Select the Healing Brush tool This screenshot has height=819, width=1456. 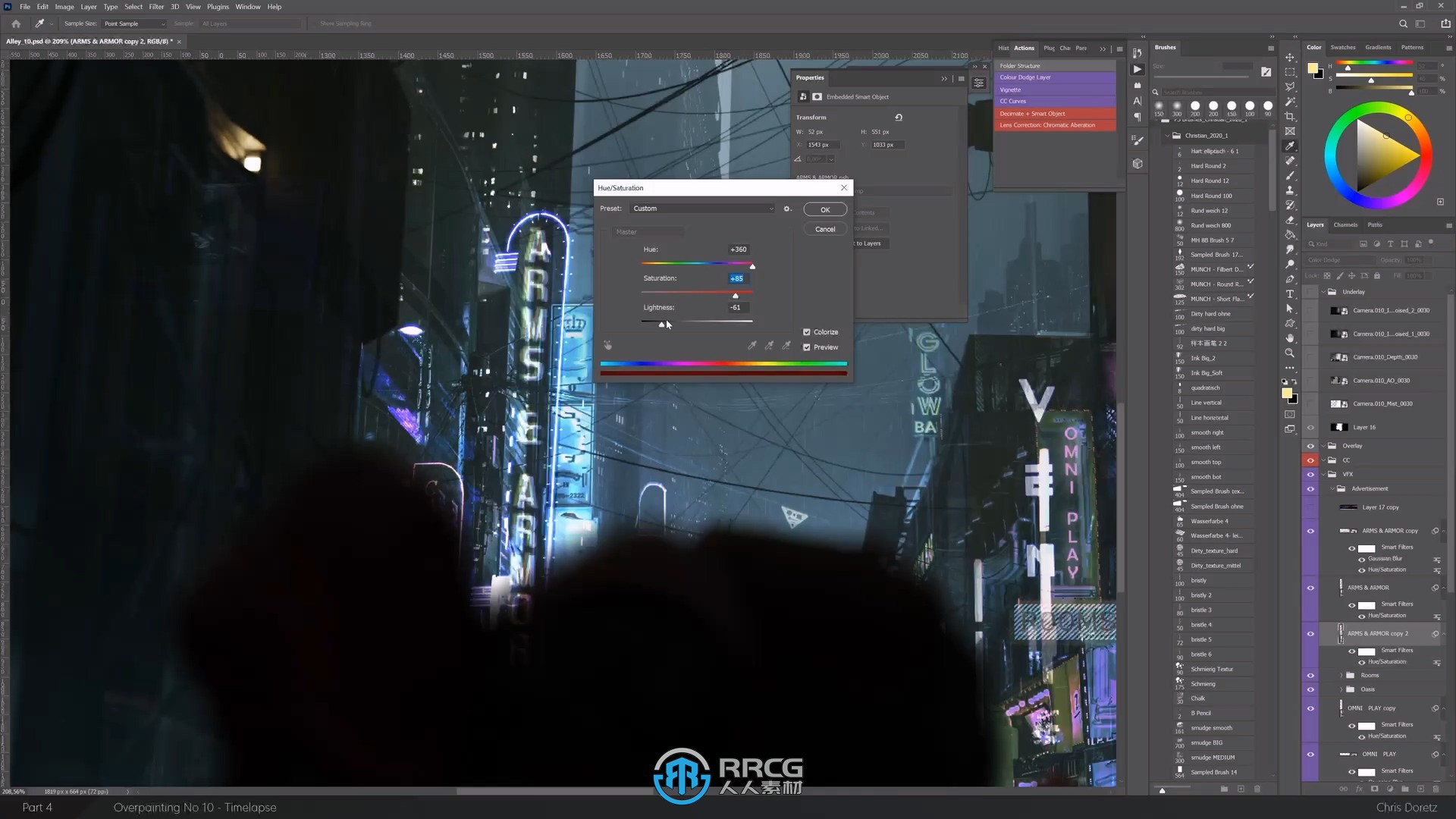click(1290, 161)
